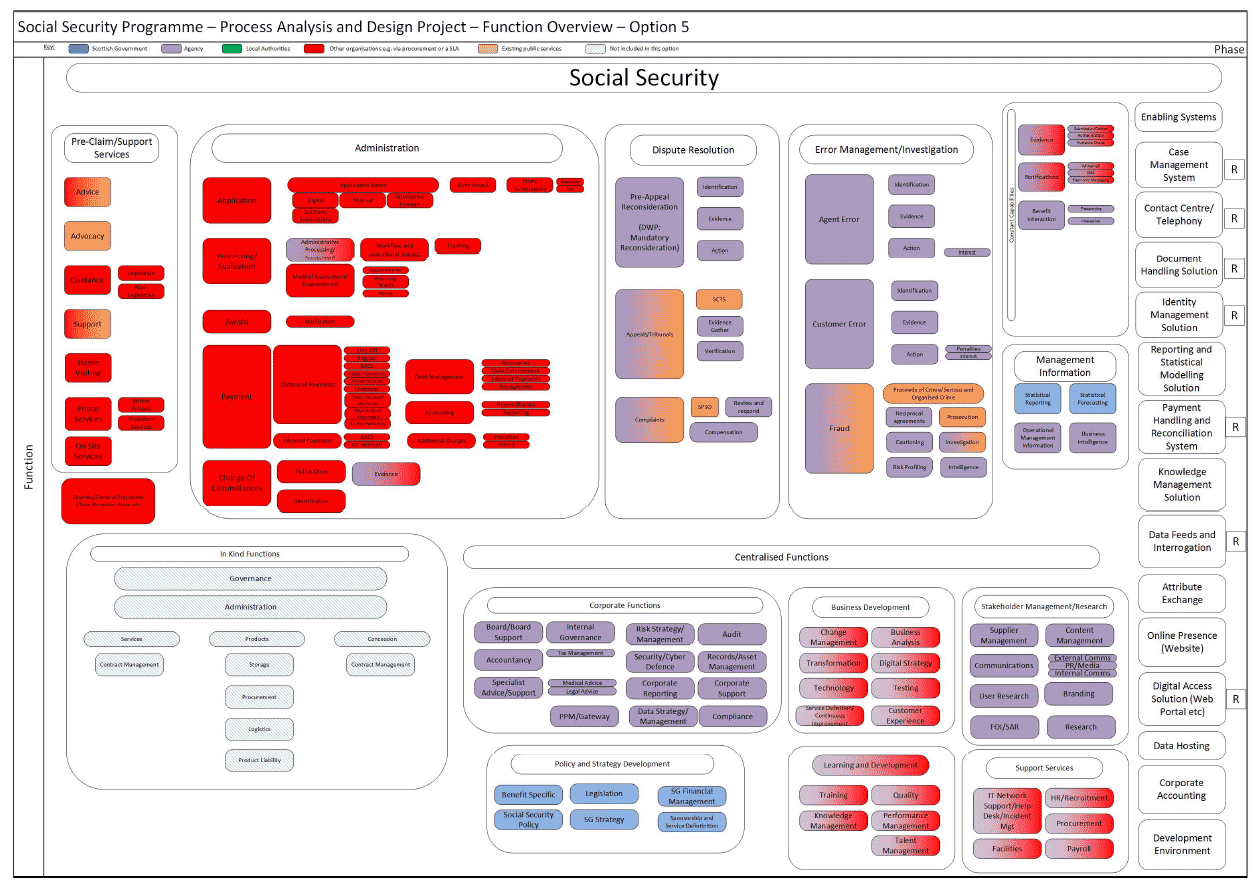Select the Advocacy box
The height and width of the screenshot is (891, 1260).
[88, 236]
